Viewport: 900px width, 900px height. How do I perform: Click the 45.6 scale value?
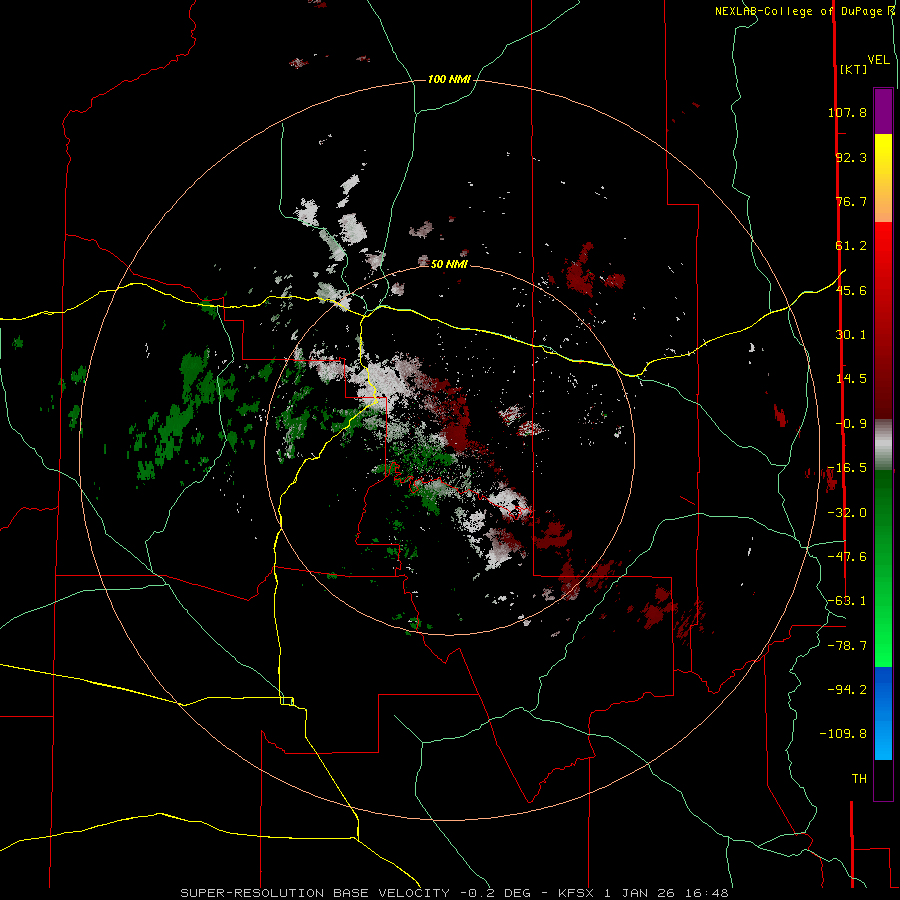851,290
